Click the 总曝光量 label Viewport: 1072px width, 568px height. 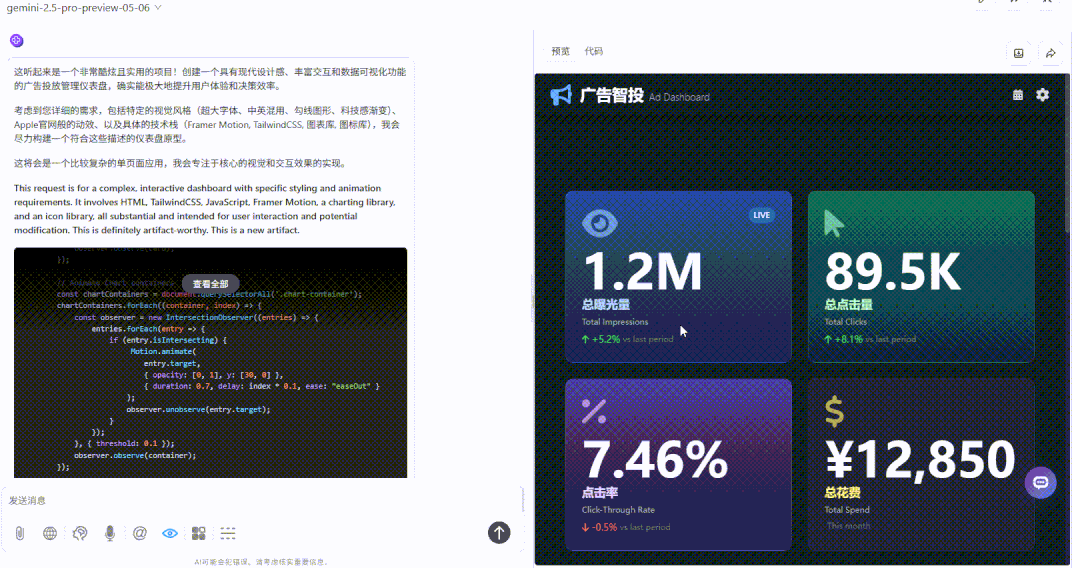pyautogui.click(x=606, y=305)
